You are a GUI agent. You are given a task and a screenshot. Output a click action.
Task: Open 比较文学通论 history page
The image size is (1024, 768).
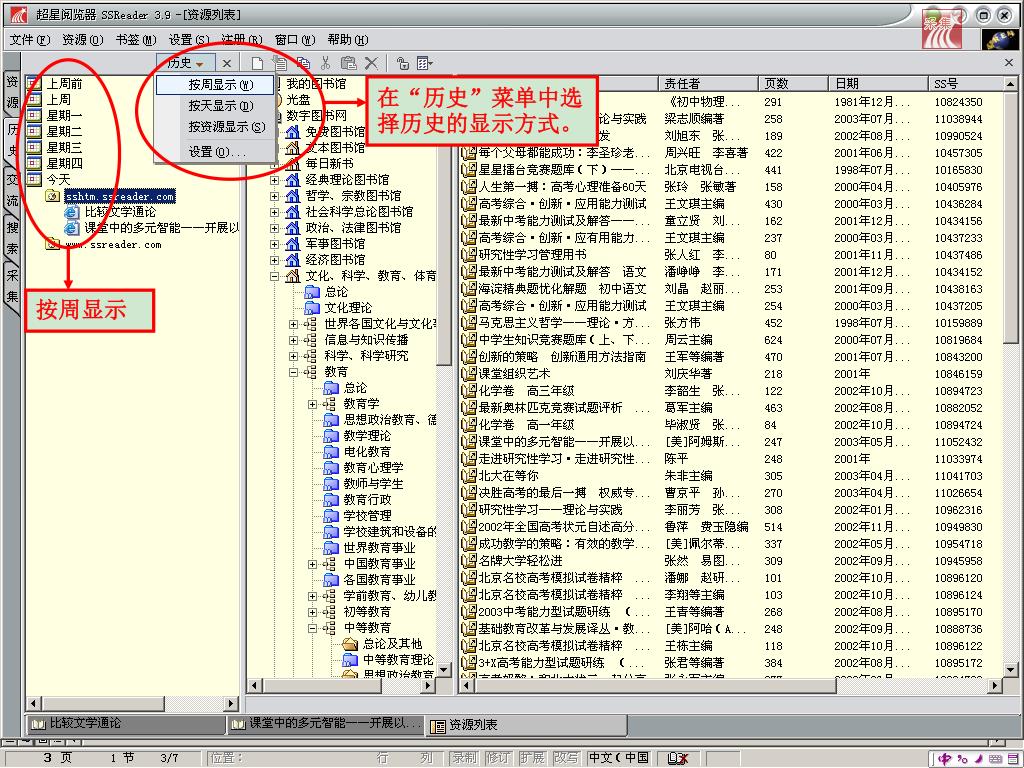click(x=120, y=212)
